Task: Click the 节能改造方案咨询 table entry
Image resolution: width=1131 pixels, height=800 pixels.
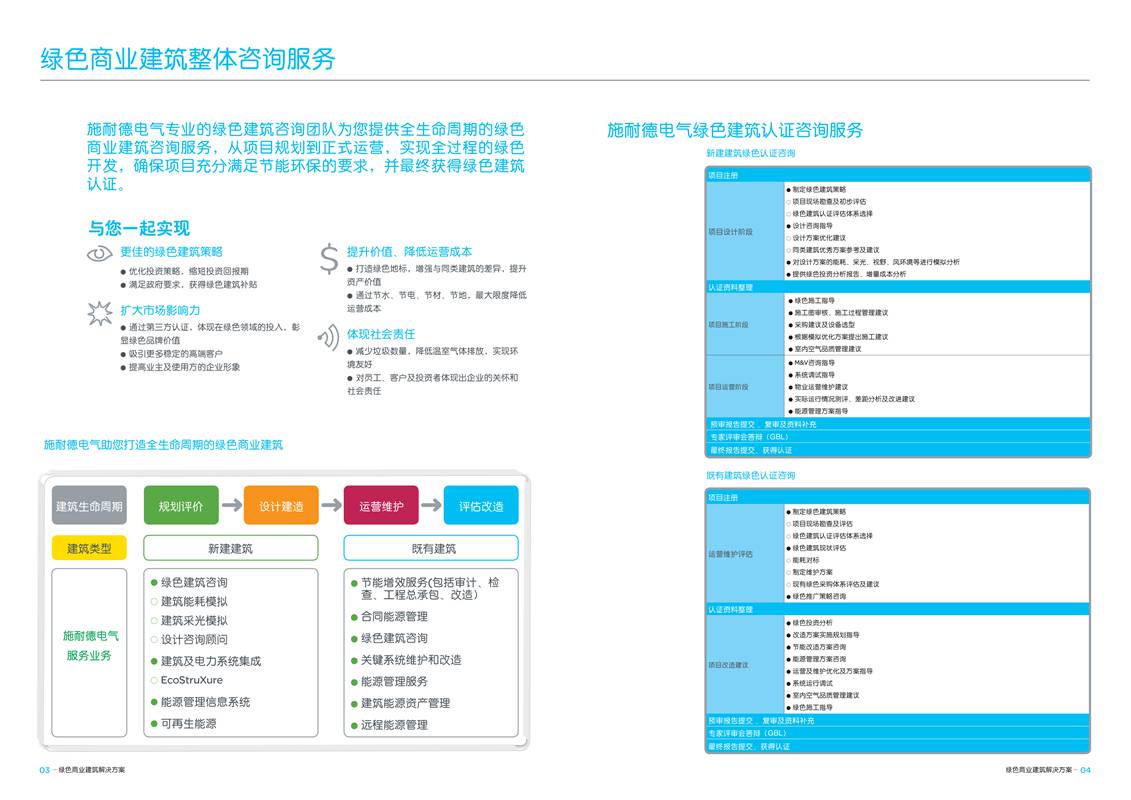Action: pos(817,647)
